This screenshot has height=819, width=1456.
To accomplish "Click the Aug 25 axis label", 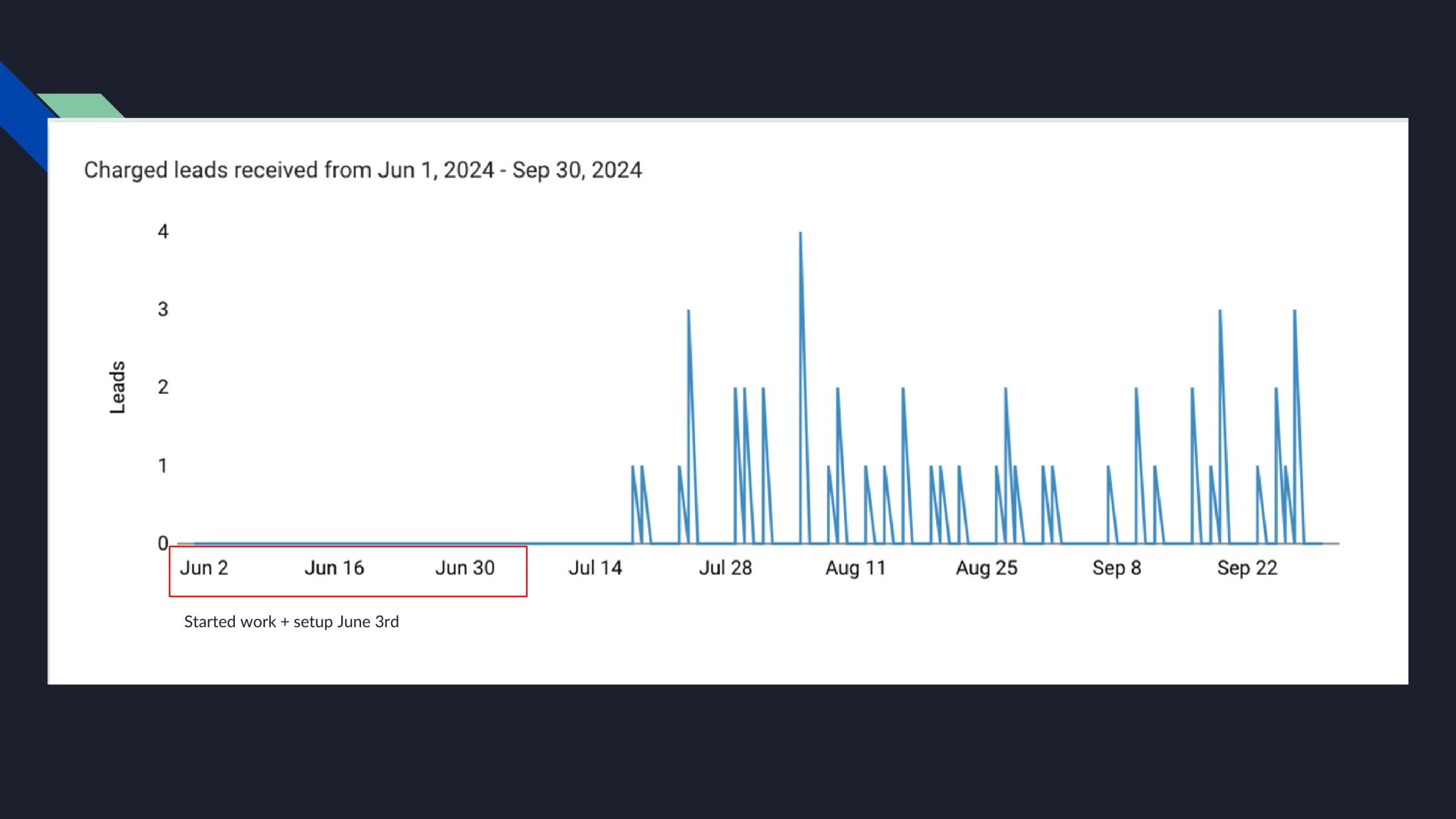I will (x=986, y=568).
